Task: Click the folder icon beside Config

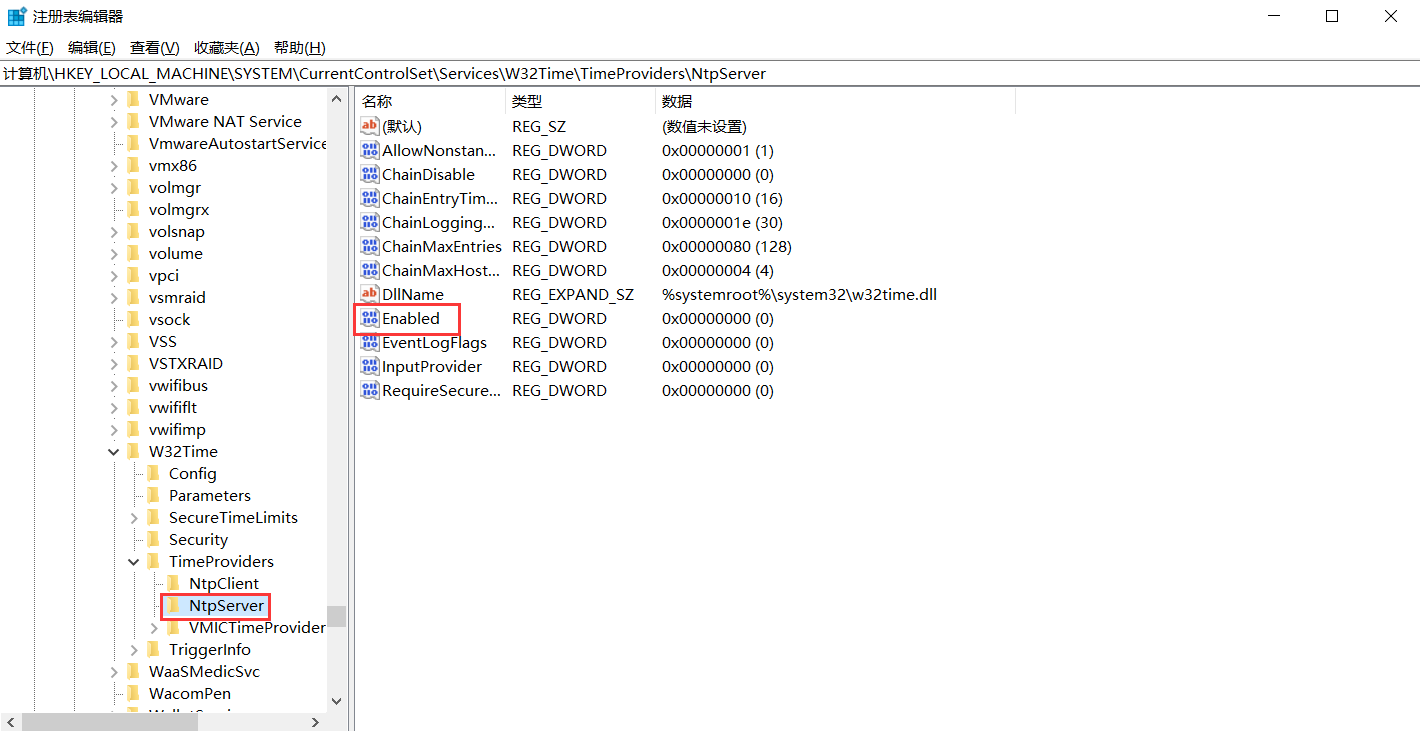Action: (x=153, y=474)
